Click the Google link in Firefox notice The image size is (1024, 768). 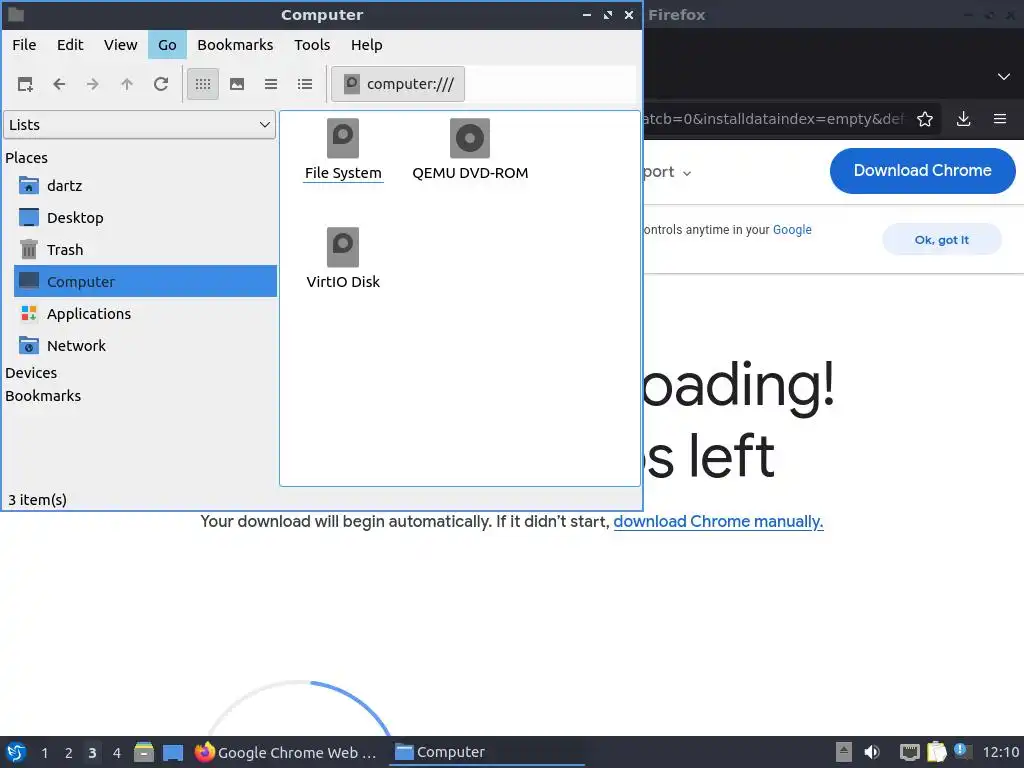pyautogui.click(x=792, y=230)
